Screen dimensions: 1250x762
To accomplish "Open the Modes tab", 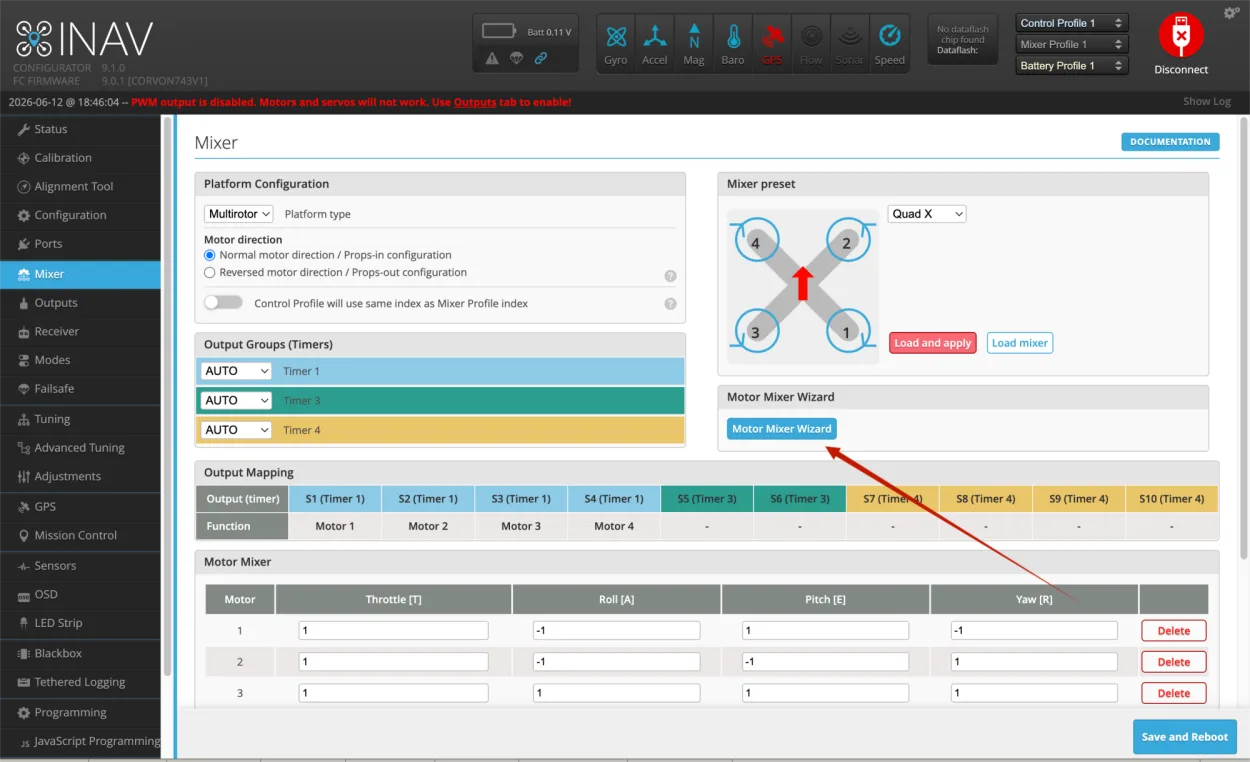I will coord(80,360).
